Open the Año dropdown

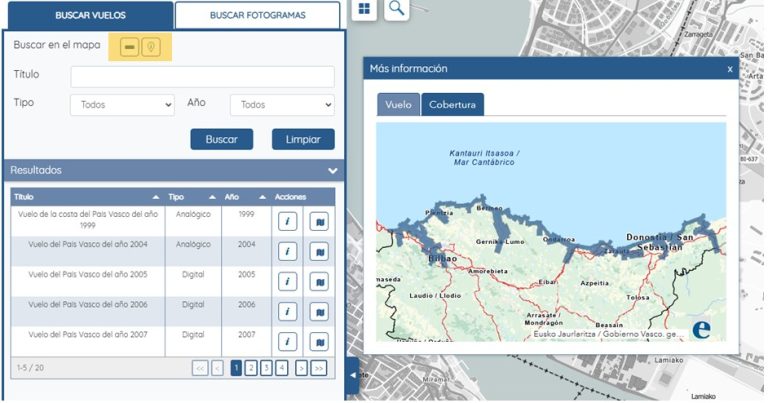coord(282,105)
